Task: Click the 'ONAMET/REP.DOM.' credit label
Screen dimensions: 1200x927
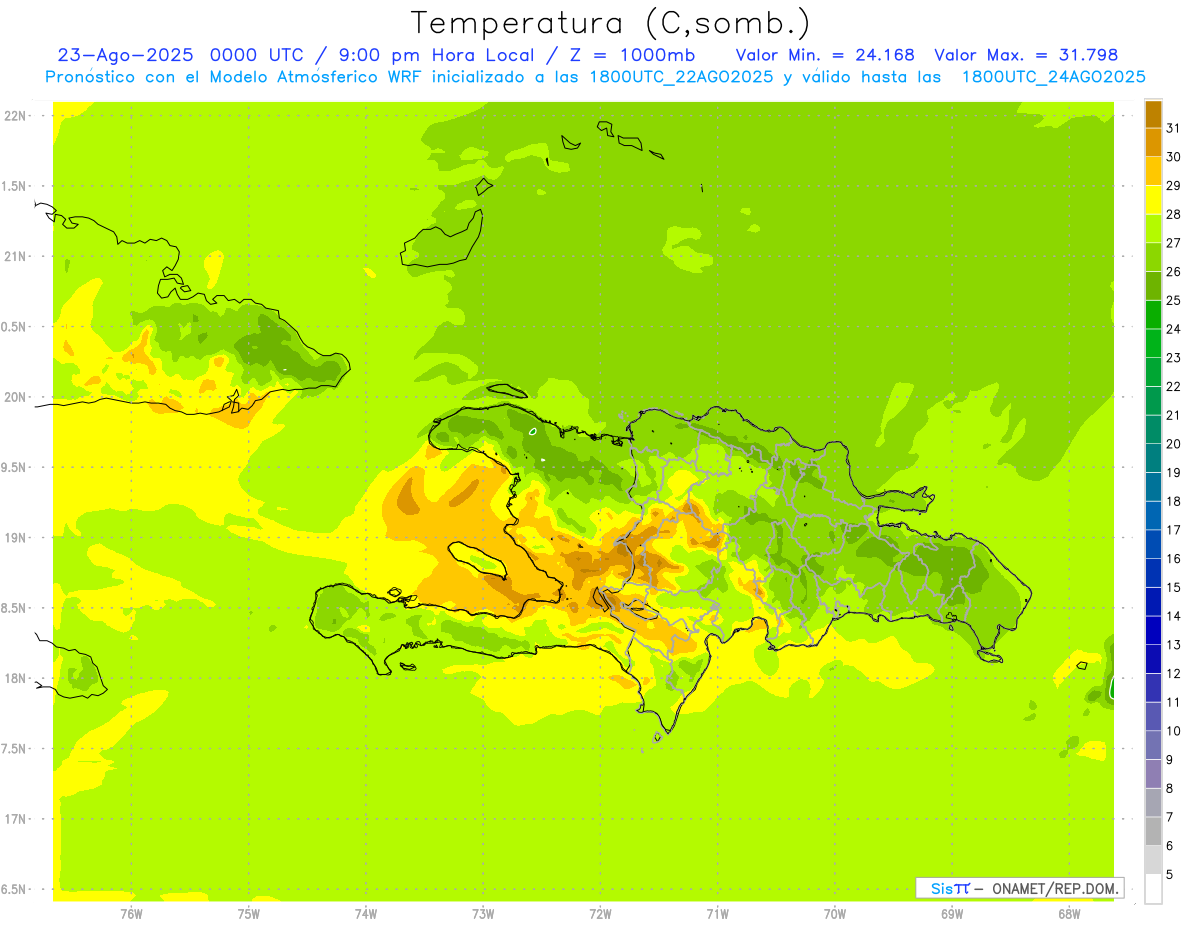Action: pos(1056,888)
